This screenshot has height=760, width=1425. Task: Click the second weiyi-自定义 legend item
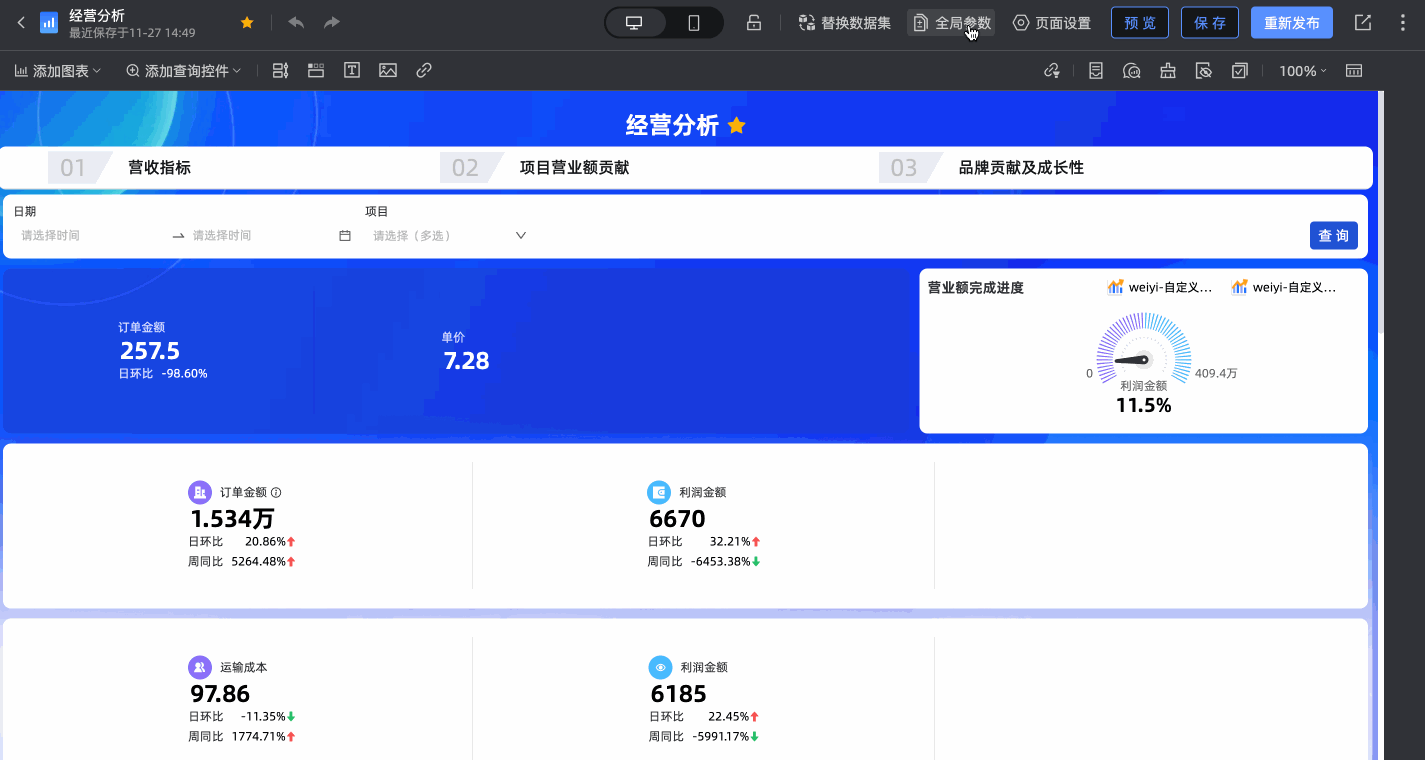(1284, 287)
